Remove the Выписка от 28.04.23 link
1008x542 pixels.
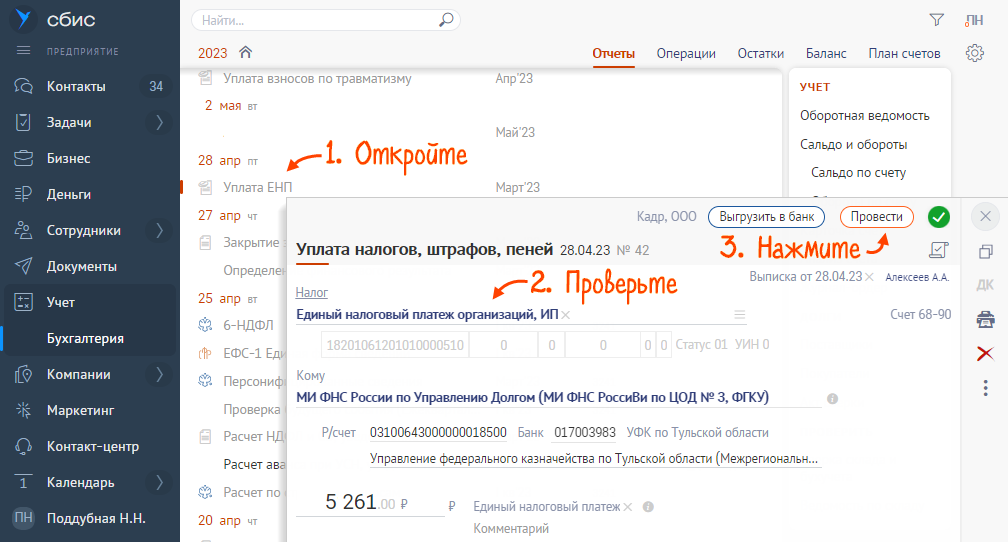(x=869, y=276)
